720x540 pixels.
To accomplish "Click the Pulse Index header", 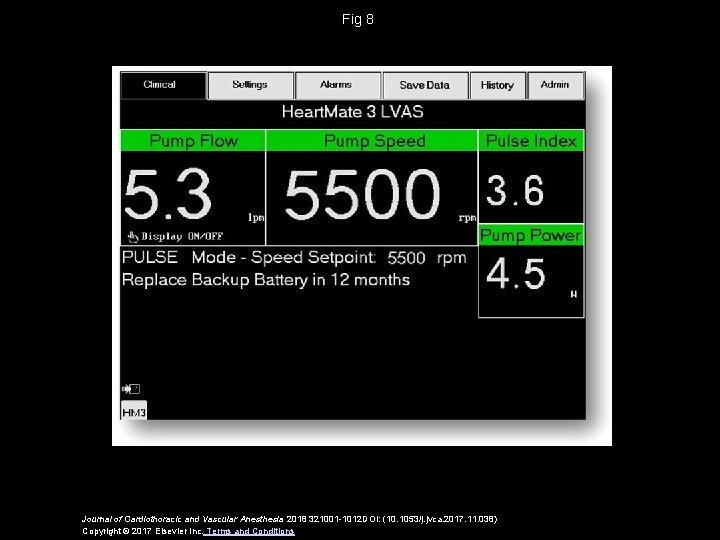I will coord(531,141).
